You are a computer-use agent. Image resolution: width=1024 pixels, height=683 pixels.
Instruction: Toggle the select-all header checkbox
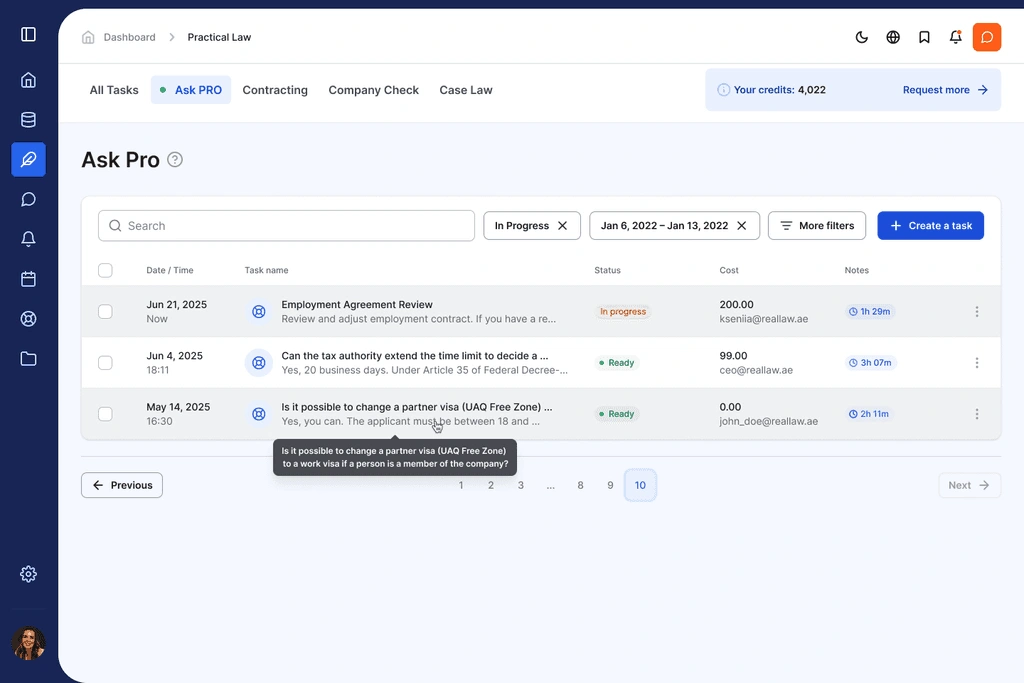pos(105,270)
